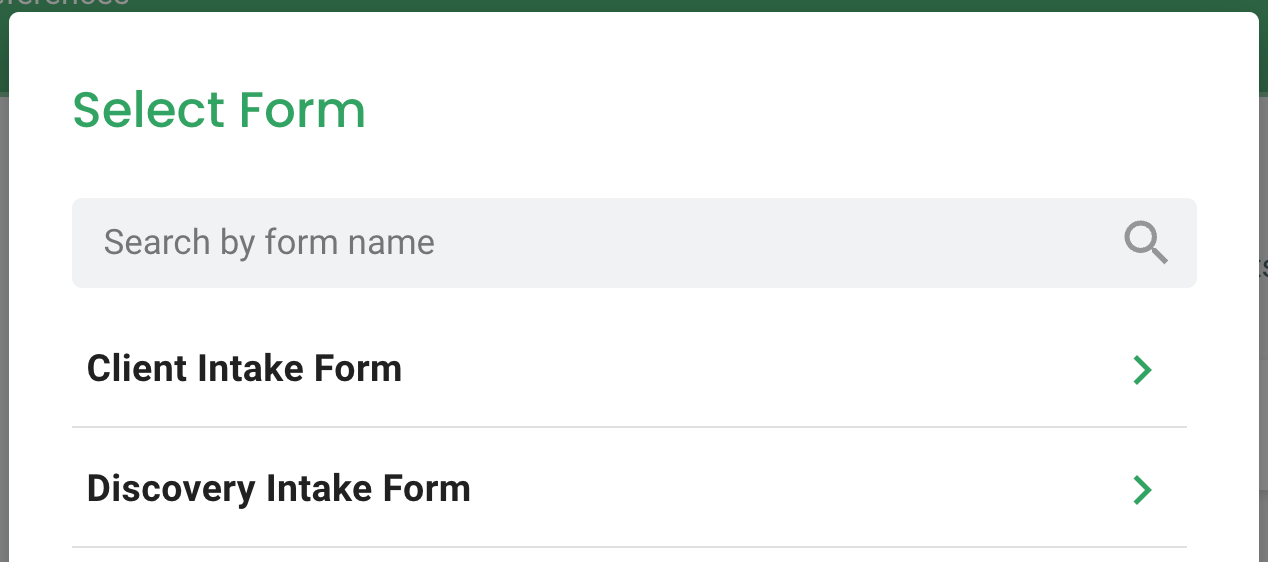Place the cursor in the form name search box
The image size is (1268, 562).
click(x=634, y=243)
